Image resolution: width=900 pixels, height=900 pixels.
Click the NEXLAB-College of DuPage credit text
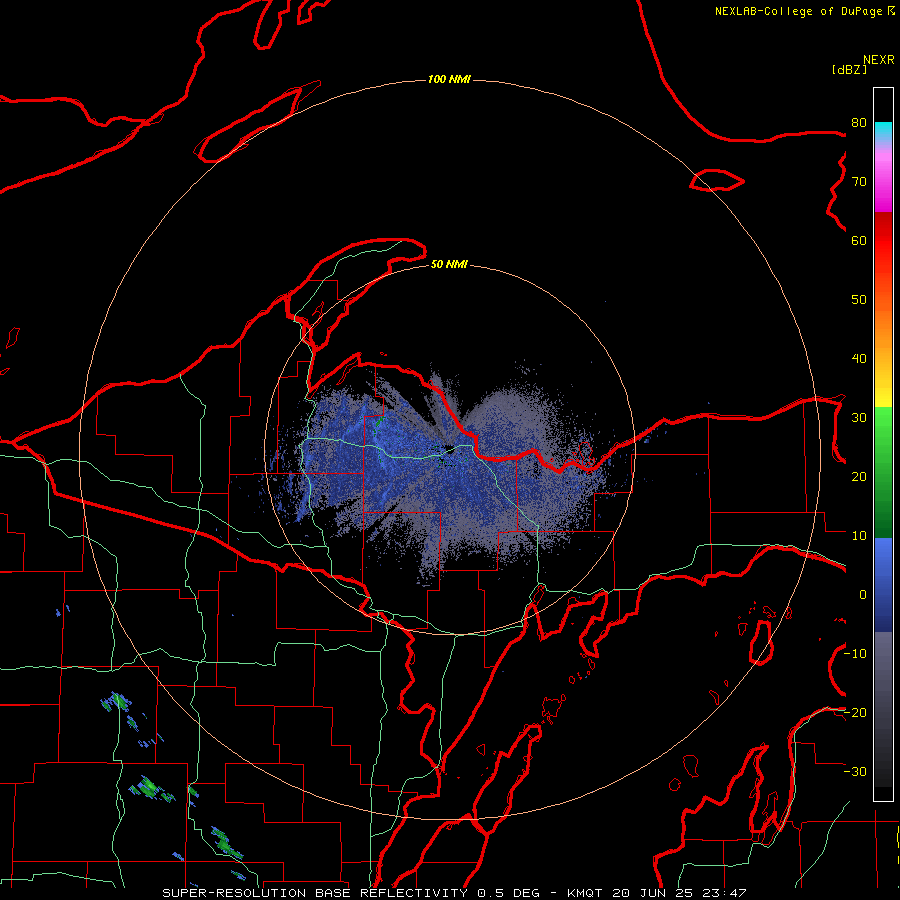tap(804, 11)
